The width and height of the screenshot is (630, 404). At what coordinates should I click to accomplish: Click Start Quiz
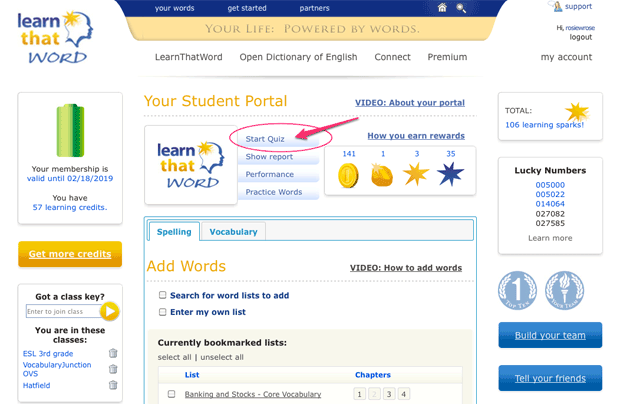coord(265,139)
